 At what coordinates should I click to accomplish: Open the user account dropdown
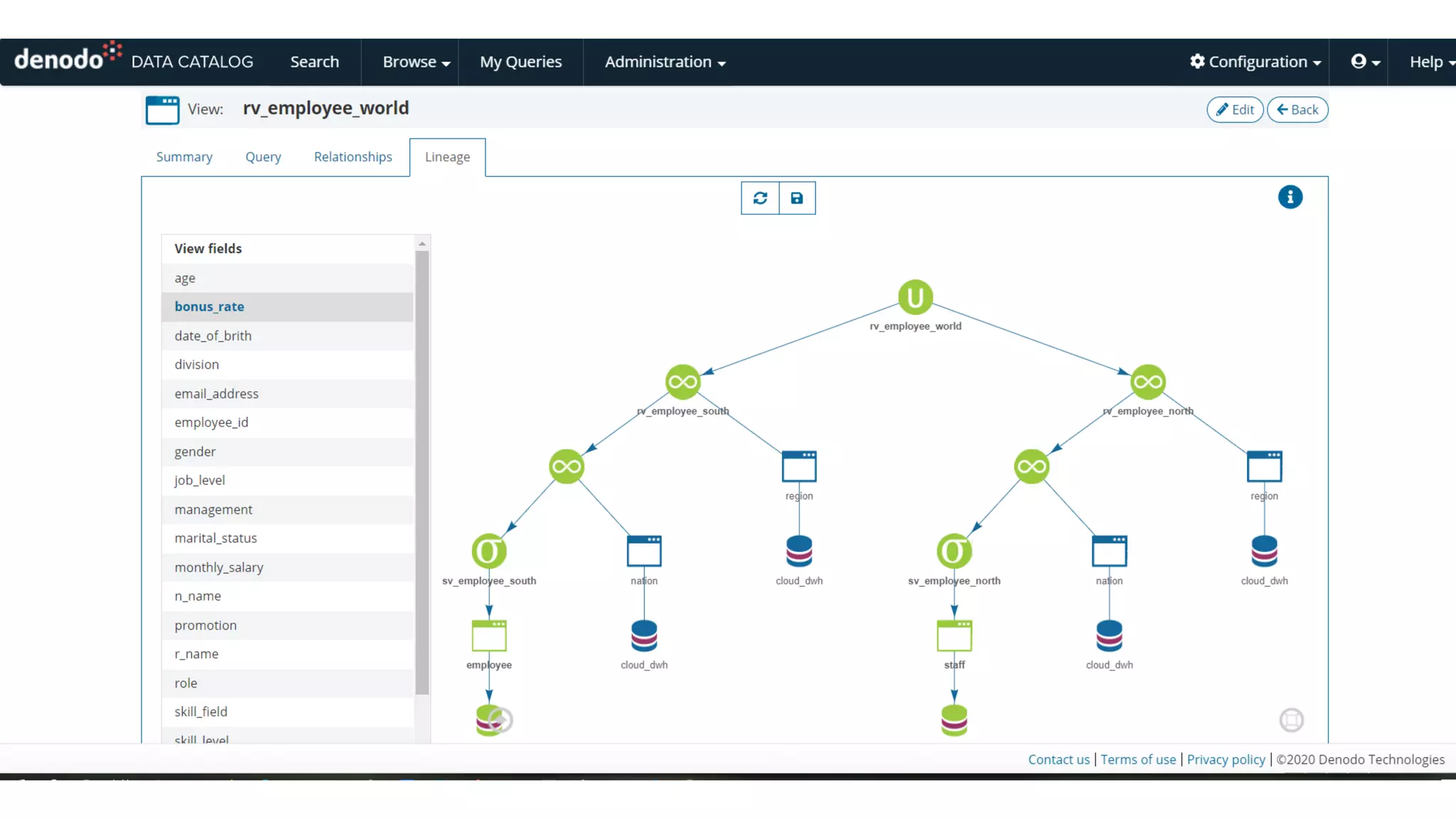1365,62
